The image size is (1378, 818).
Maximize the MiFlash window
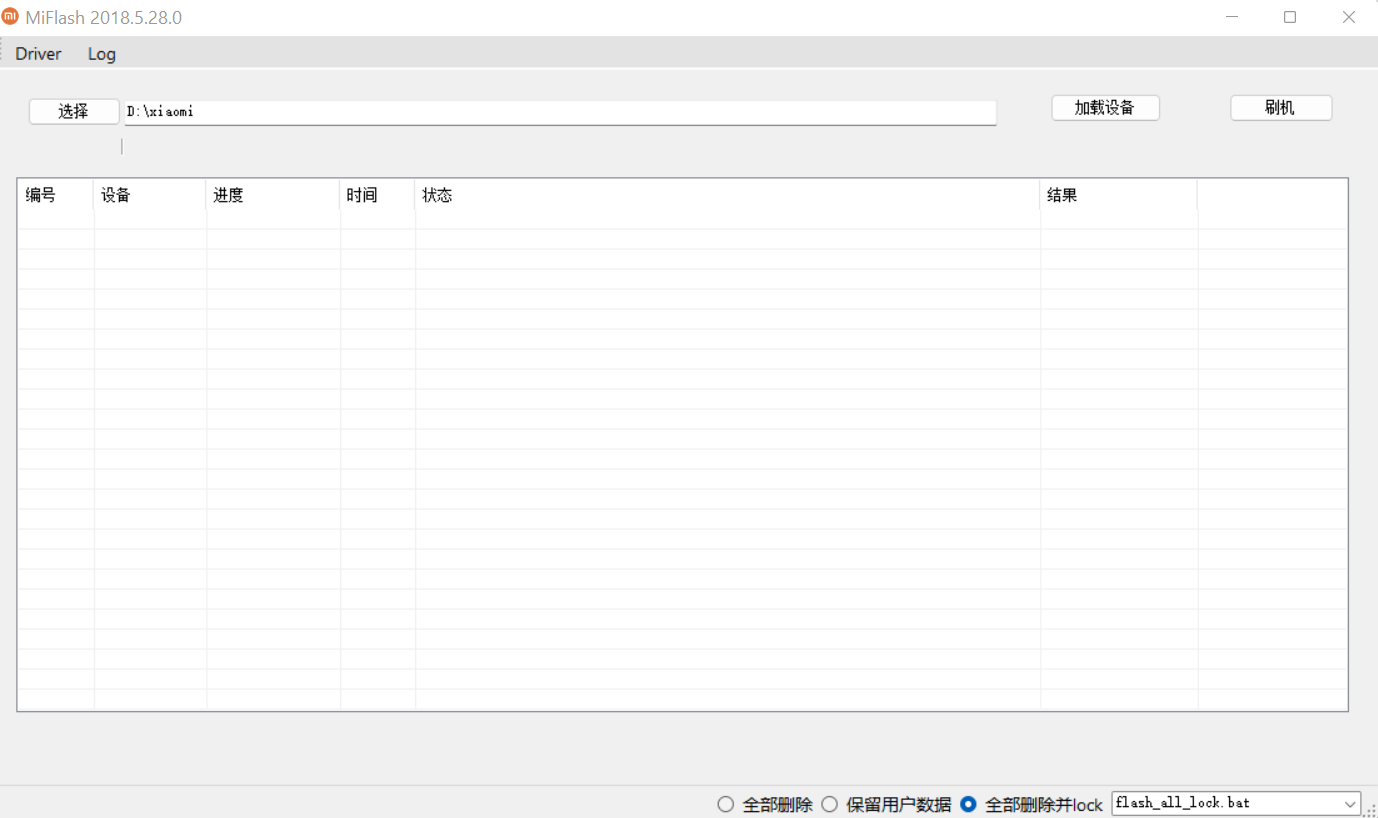[x=1290, y=17]
